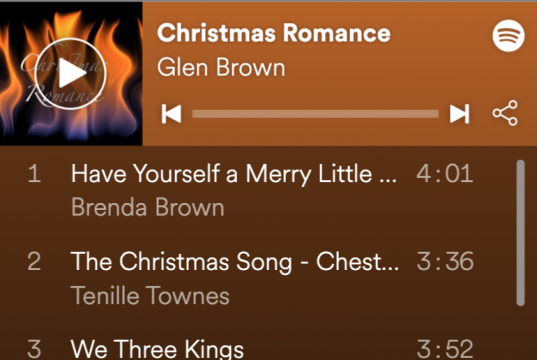The height and width of the screenshot is (360, 537).
Task: Play We Three Kings track
Action: [157, 349]
